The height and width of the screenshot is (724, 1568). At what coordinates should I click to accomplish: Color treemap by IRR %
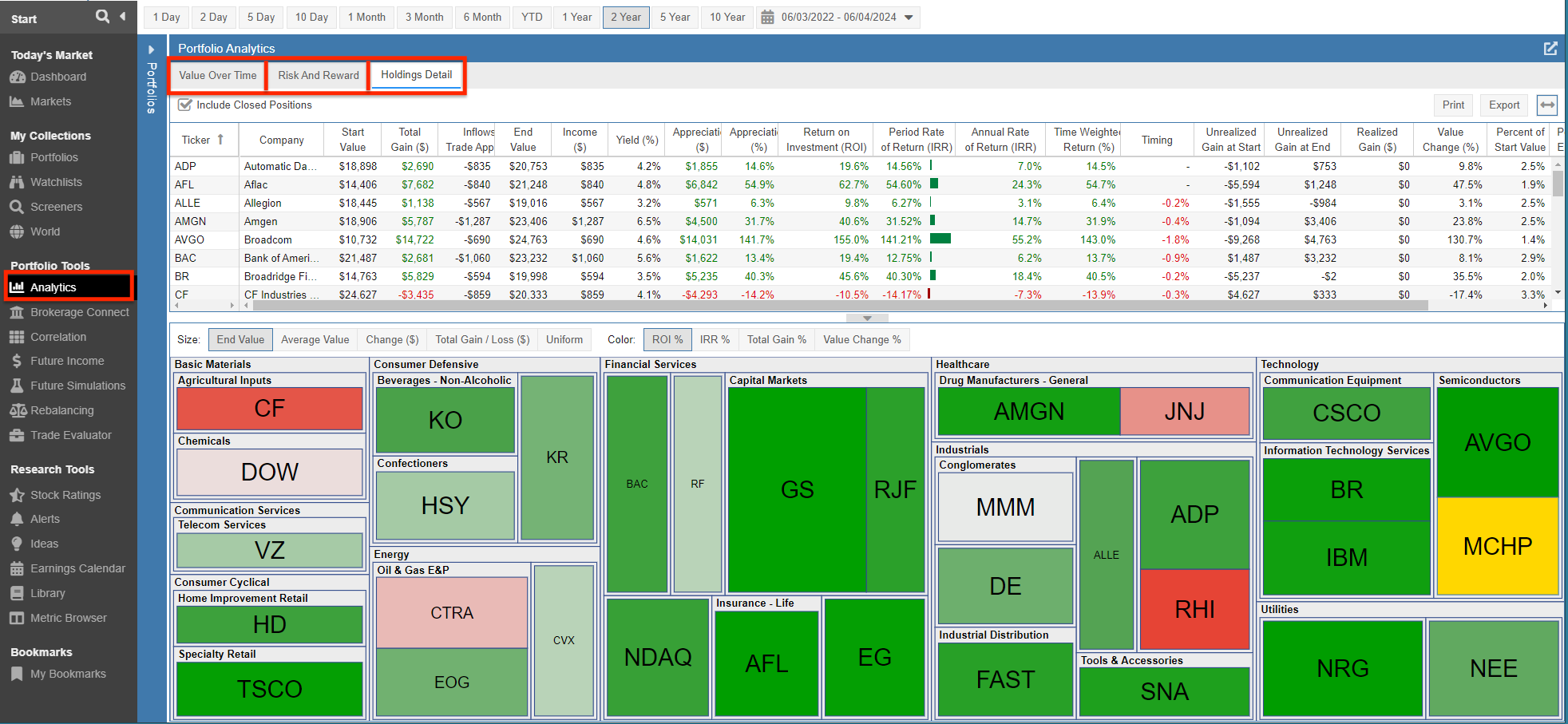(715, 339)
